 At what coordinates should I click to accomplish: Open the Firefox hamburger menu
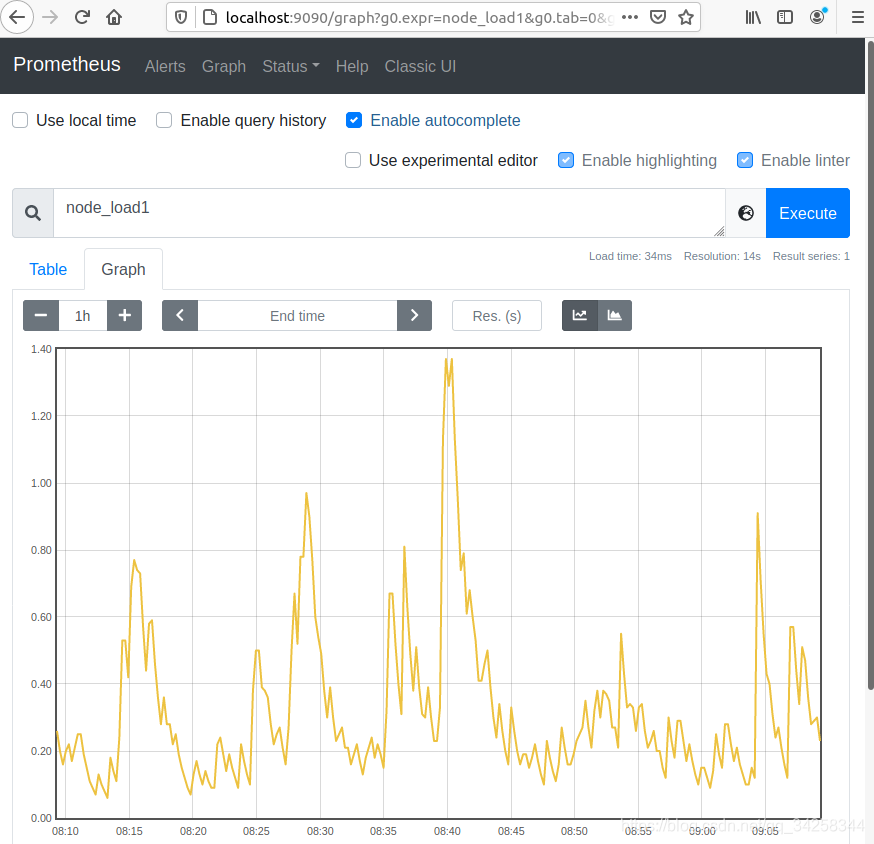point(858,17)
